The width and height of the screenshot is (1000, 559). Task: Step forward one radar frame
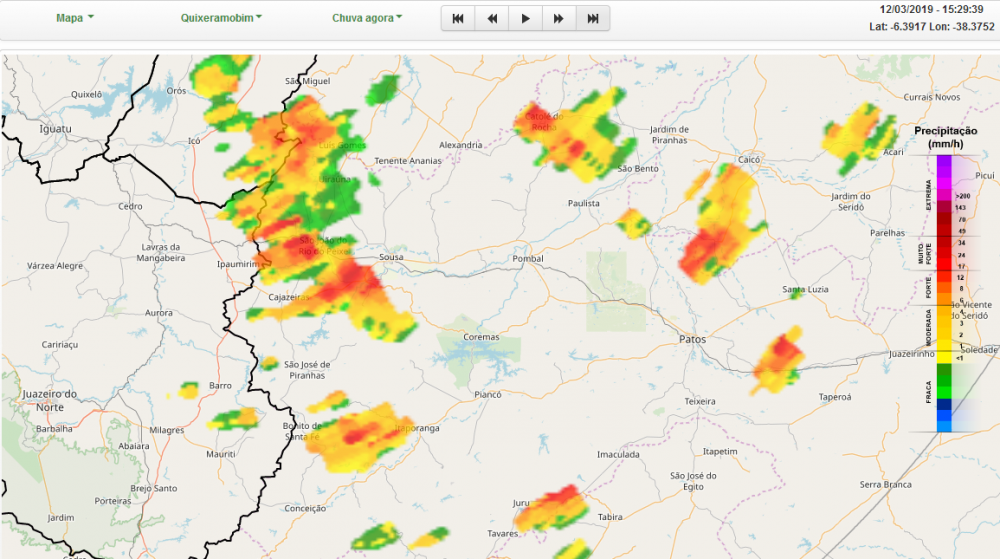click(x=559, y=18)
